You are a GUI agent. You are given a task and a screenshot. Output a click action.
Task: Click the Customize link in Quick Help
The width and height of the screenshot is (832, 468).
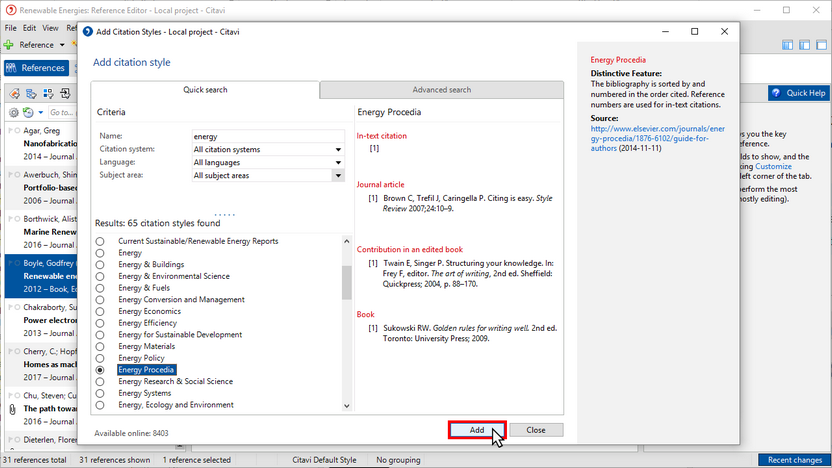pyautogui.click(x=773, y=166)
